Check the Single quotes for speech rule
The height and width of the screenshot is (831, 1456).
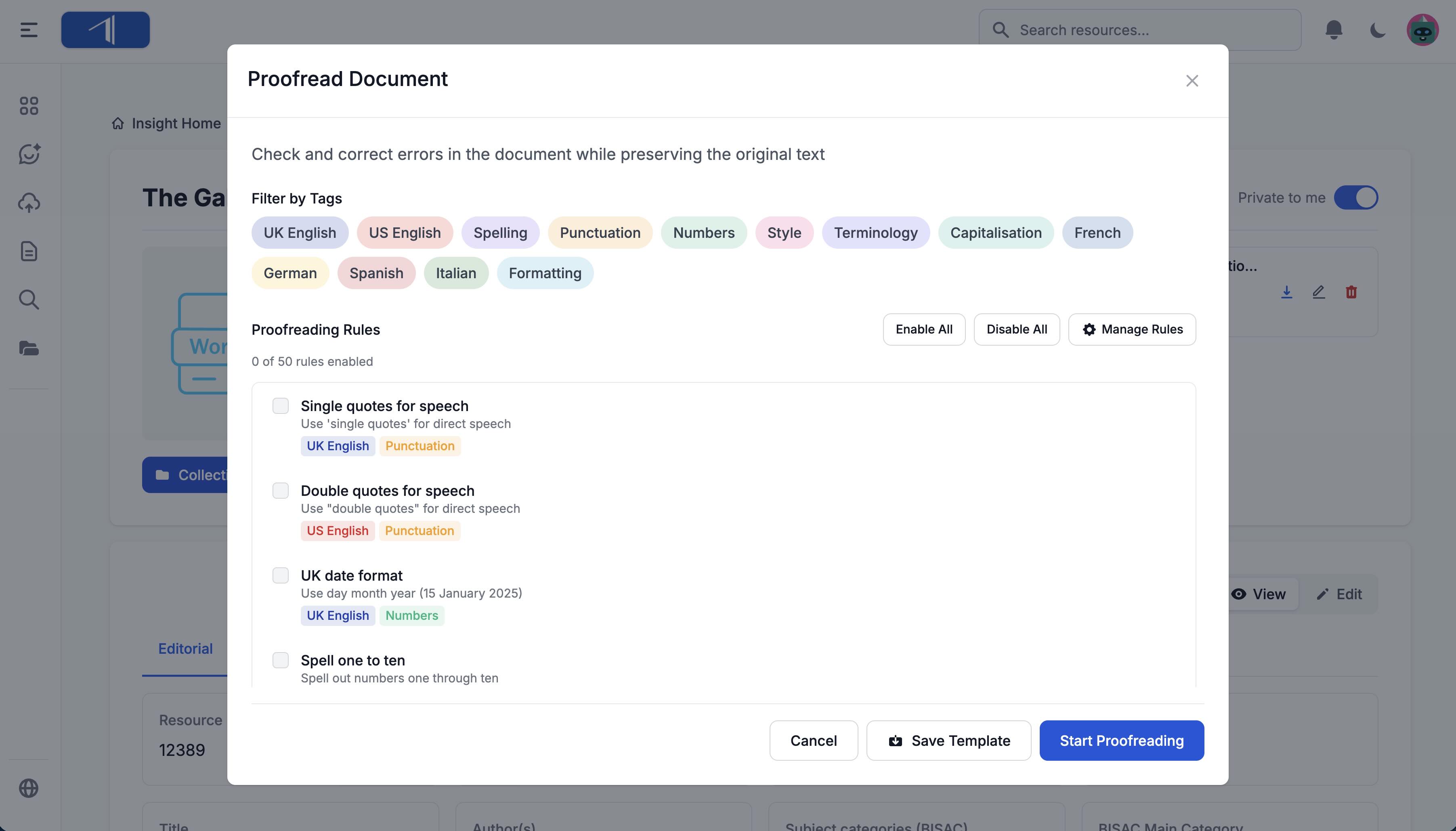(280, 406)
